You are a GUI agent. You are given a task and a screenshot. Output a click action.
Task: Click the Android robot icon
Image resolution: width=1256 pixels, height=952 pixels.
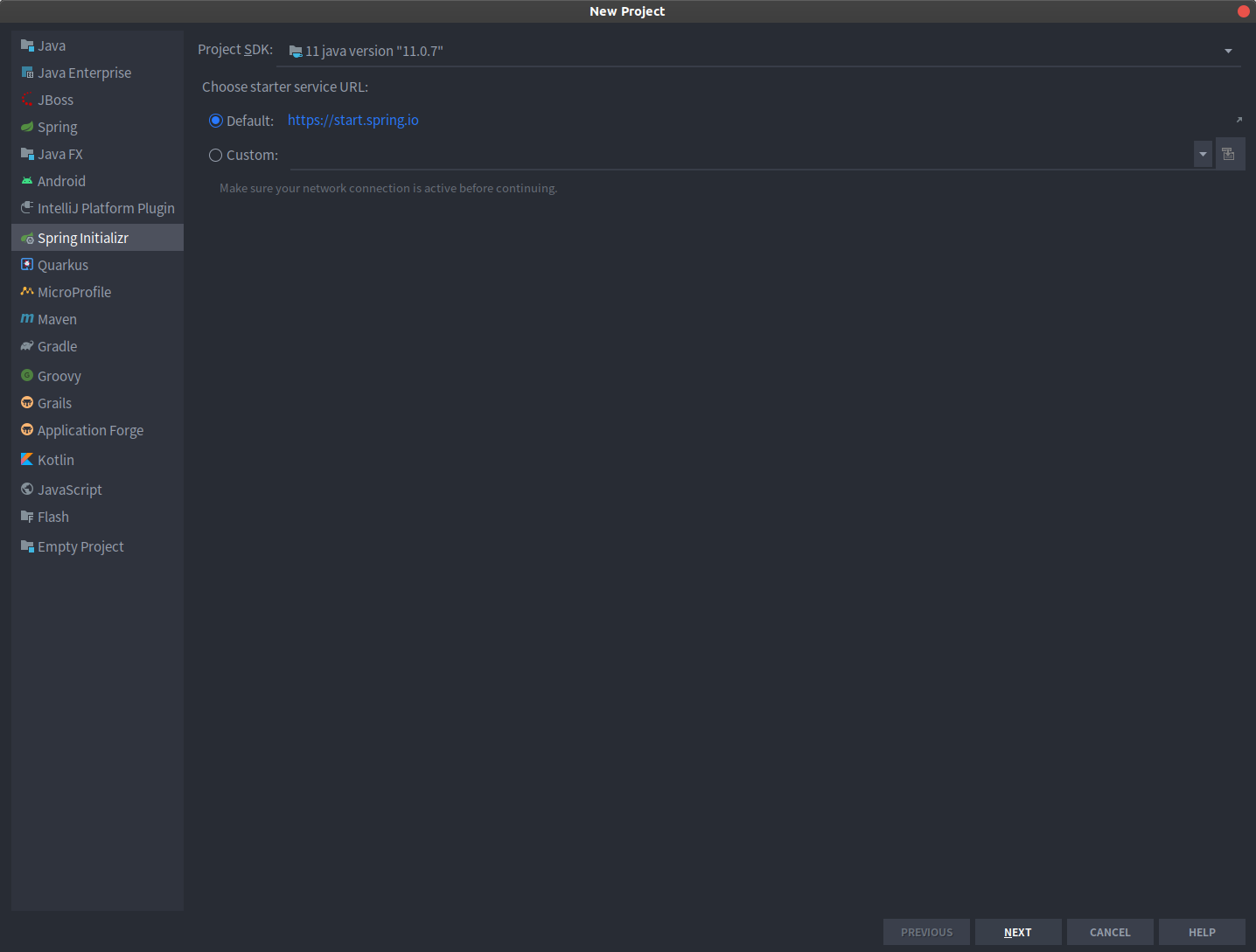[x=27, y=181]
